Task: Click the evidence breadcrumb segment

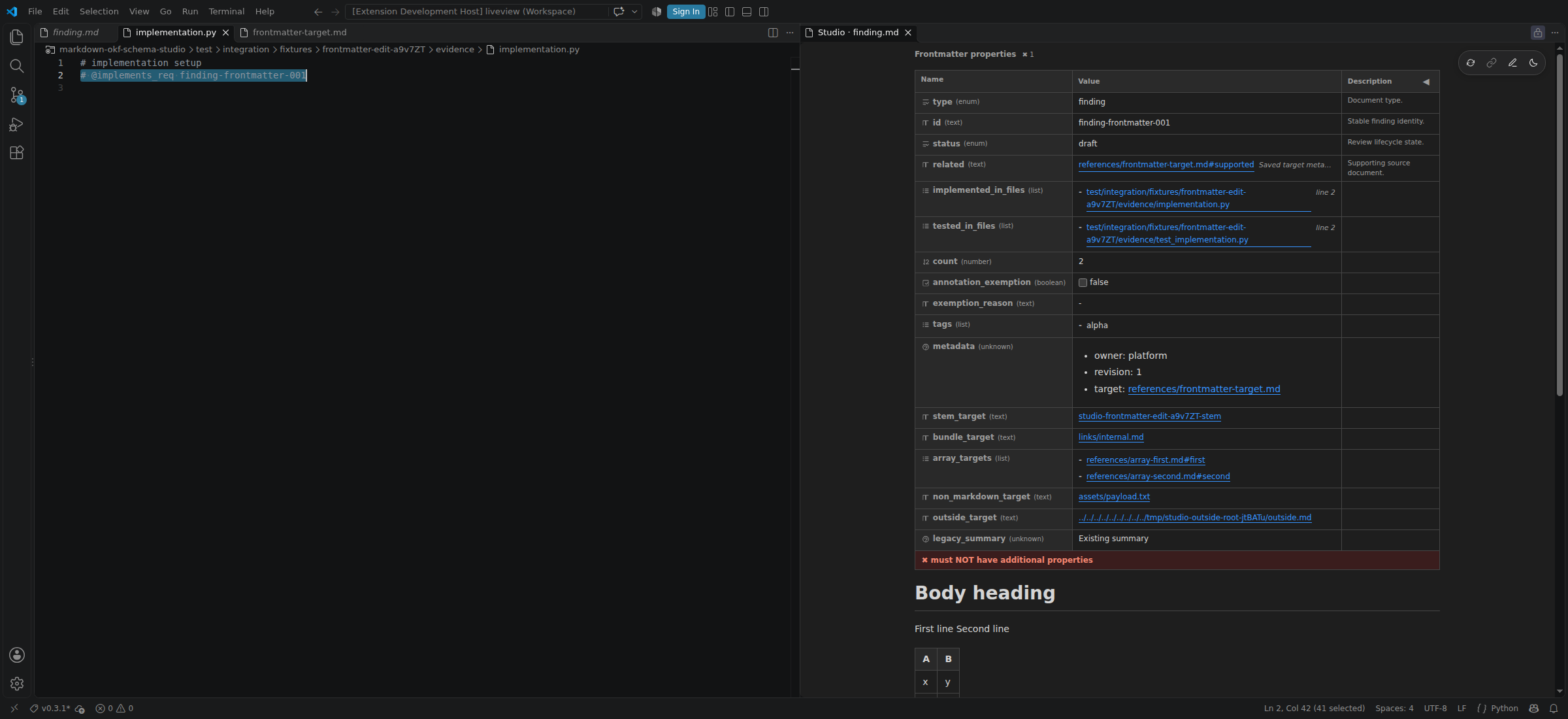Action: [x=455, y=50]
